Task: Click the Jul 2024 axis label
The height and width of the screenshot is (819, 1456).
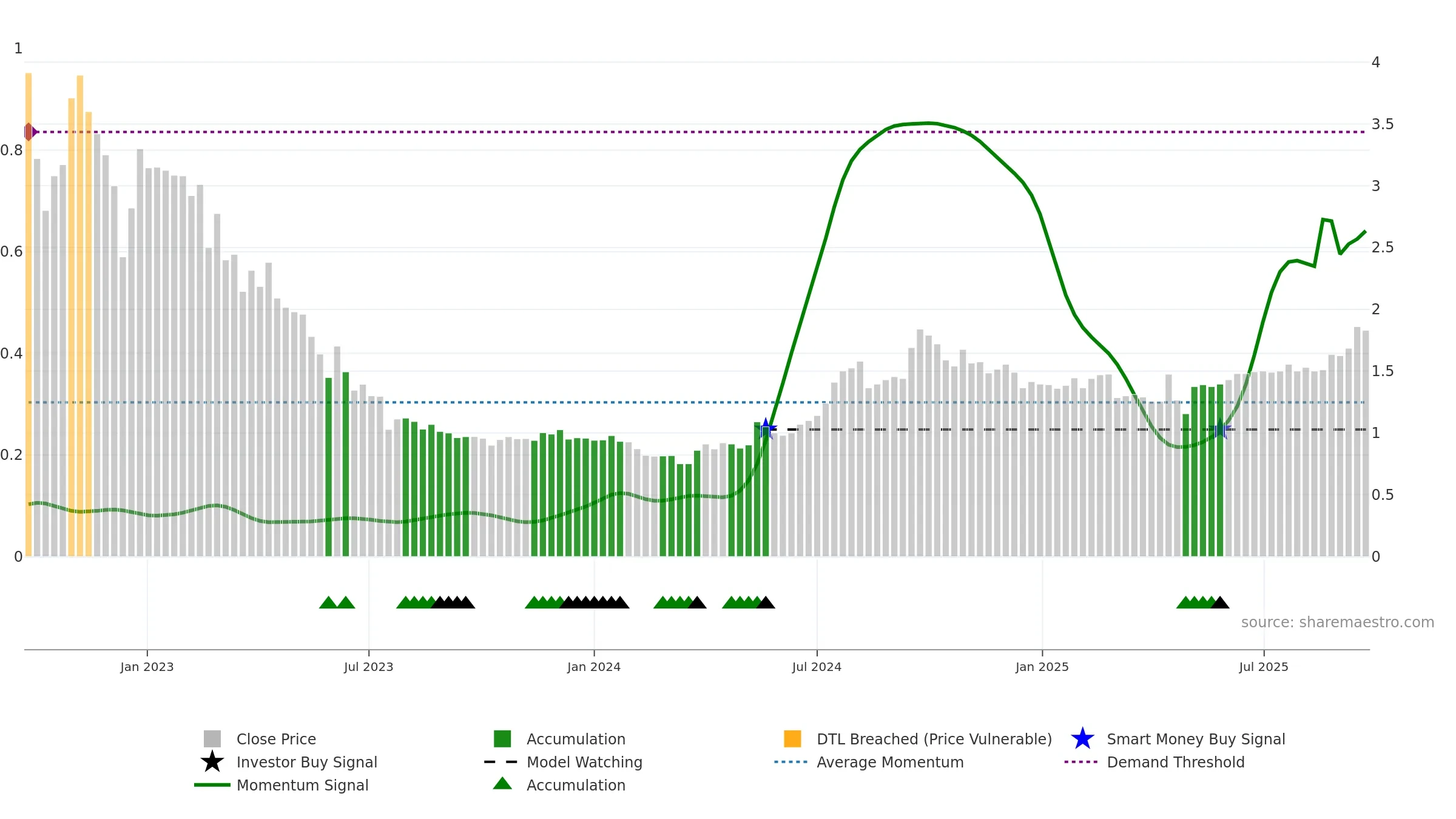Action: (817, 667)
